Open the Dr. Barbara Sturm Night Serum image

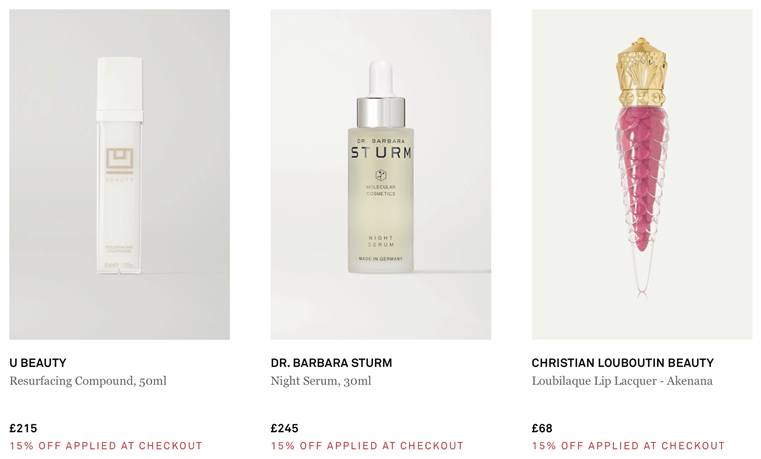380,174
